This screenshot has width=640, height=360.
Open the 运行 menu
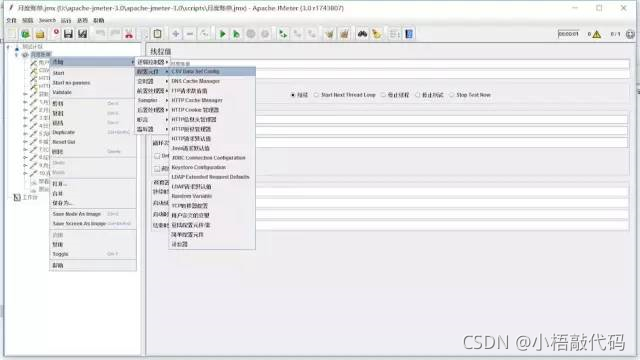click(x=66, y=20)
